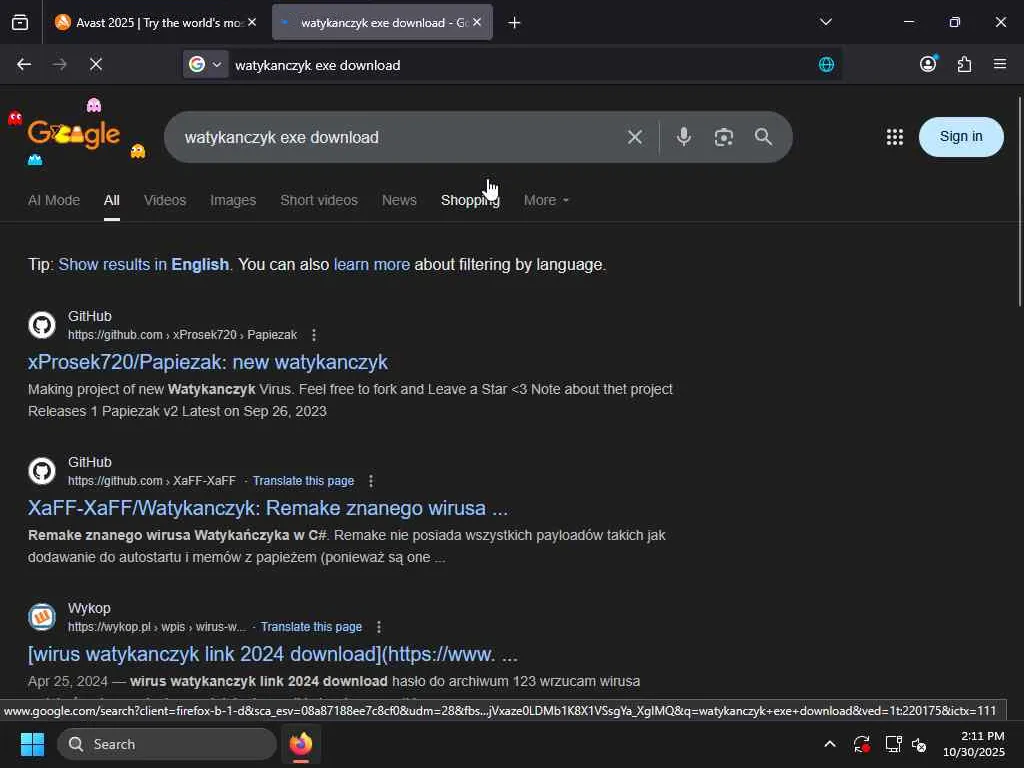The height and width of the screenshot is (768, 1024).
Task: Open XaFF-XaFF/Watykanczyk result link
Action: 268,508
